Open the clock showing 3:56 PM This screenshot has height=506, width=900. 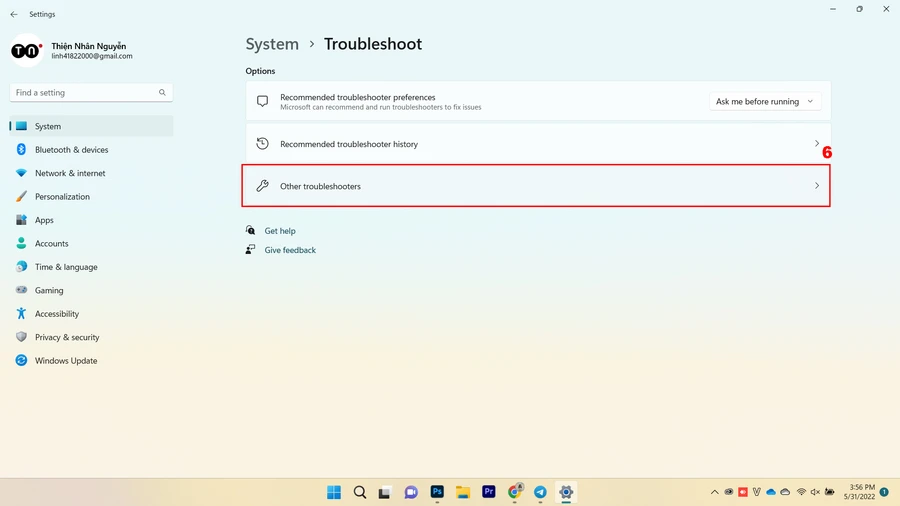[859, 492]
